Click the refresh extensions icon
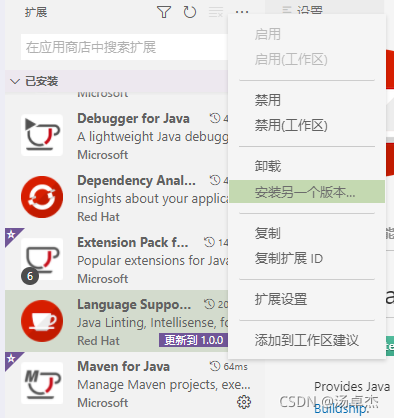 coord(190,12)
